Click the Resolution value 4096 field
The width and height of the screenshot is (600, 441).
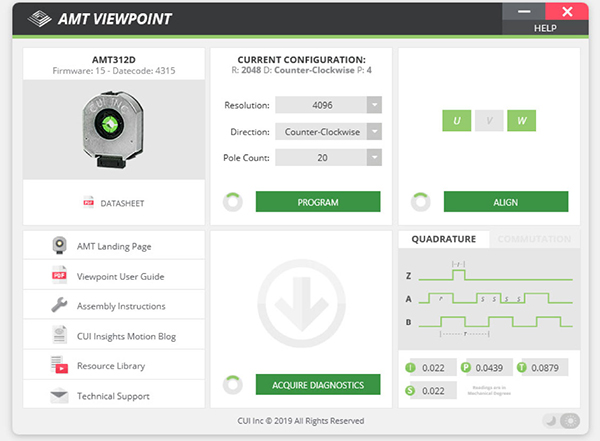pos(321,105)
